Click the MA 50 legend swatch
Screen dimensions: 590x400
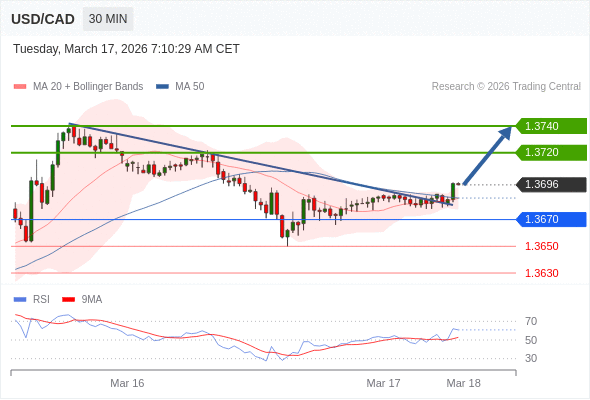(x=162, y=87)
